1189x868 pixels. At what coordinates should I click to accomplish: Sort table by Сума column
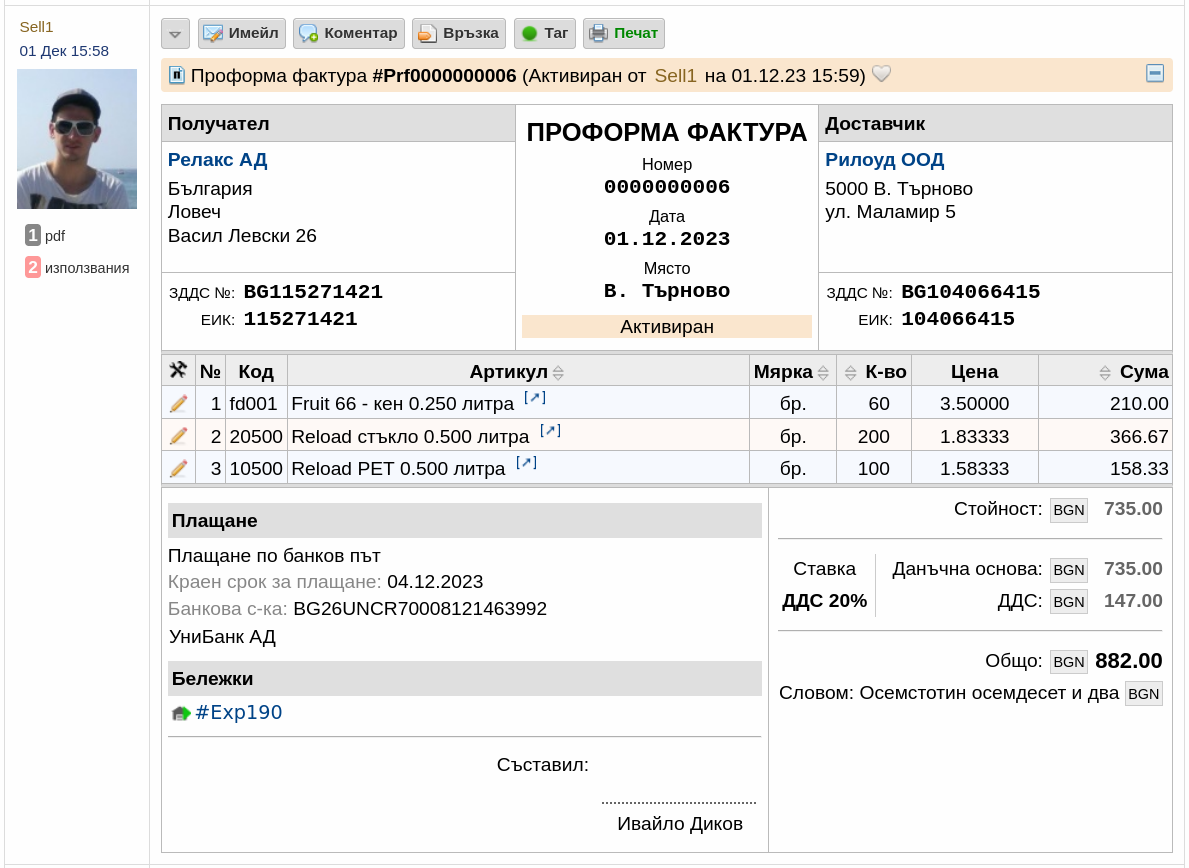[x=1105, y=372]
